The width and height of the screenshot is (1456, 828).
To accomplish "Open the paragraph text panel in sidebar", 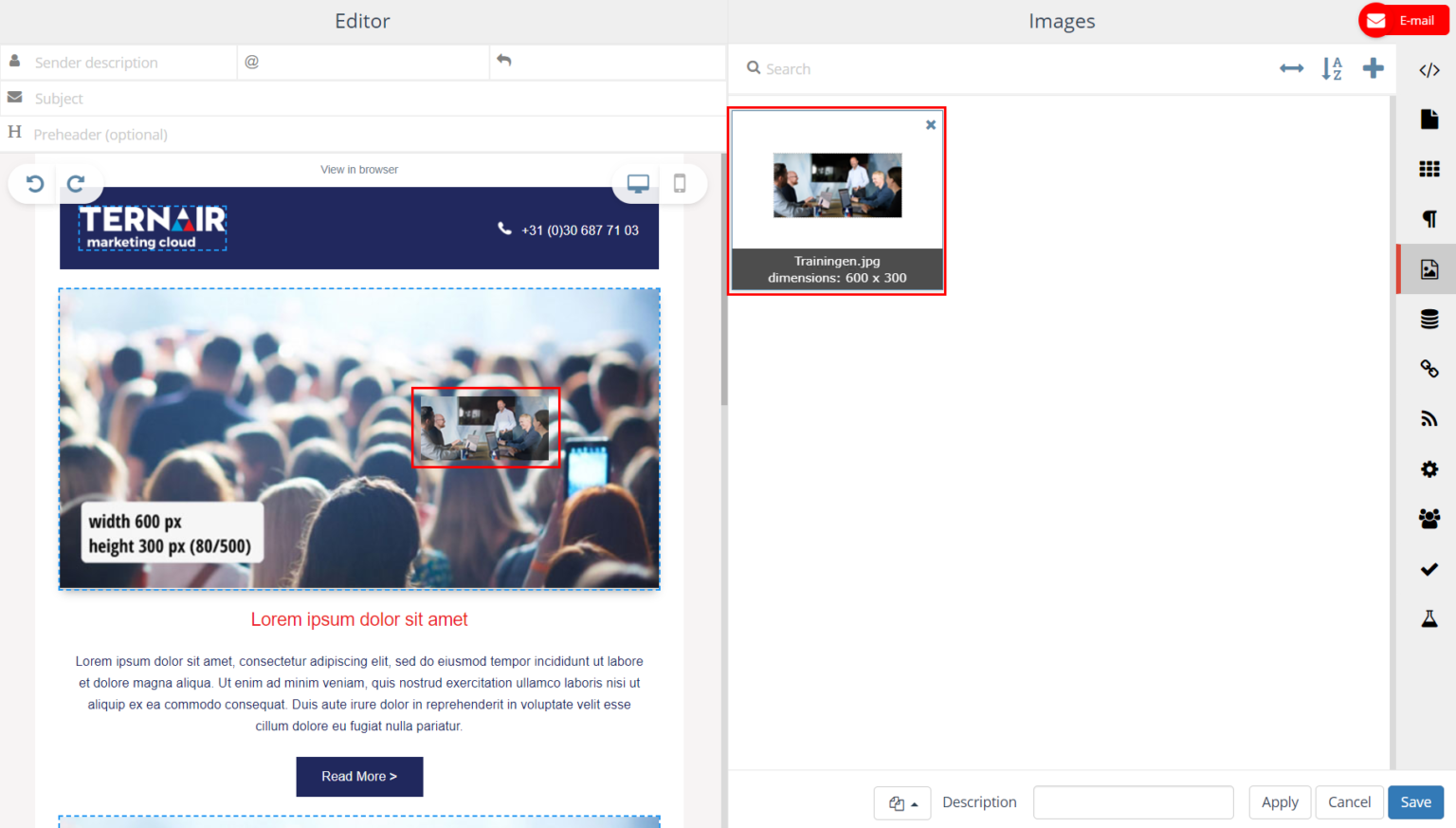I will (x=1429, y=219).
